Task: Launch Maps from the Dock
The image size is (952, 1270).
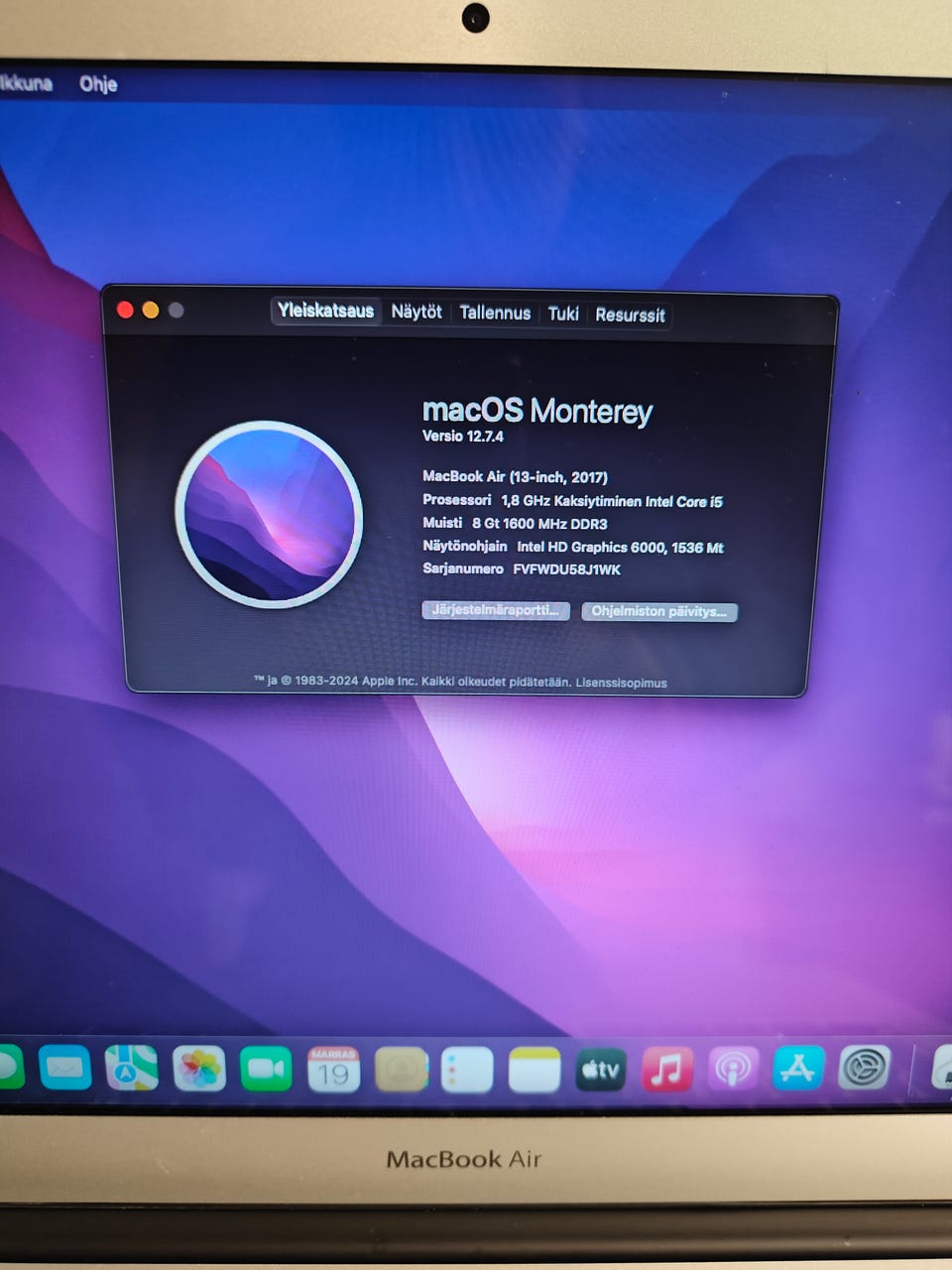Action: pyautogui.click(x=132, y=1068)
